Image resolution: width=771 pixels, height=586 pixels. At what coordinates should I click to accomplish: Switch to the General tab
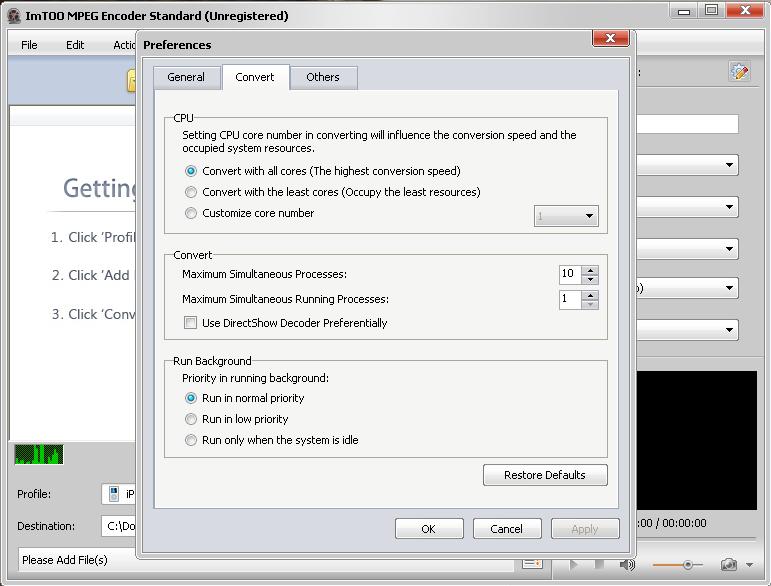pos(186,77)
